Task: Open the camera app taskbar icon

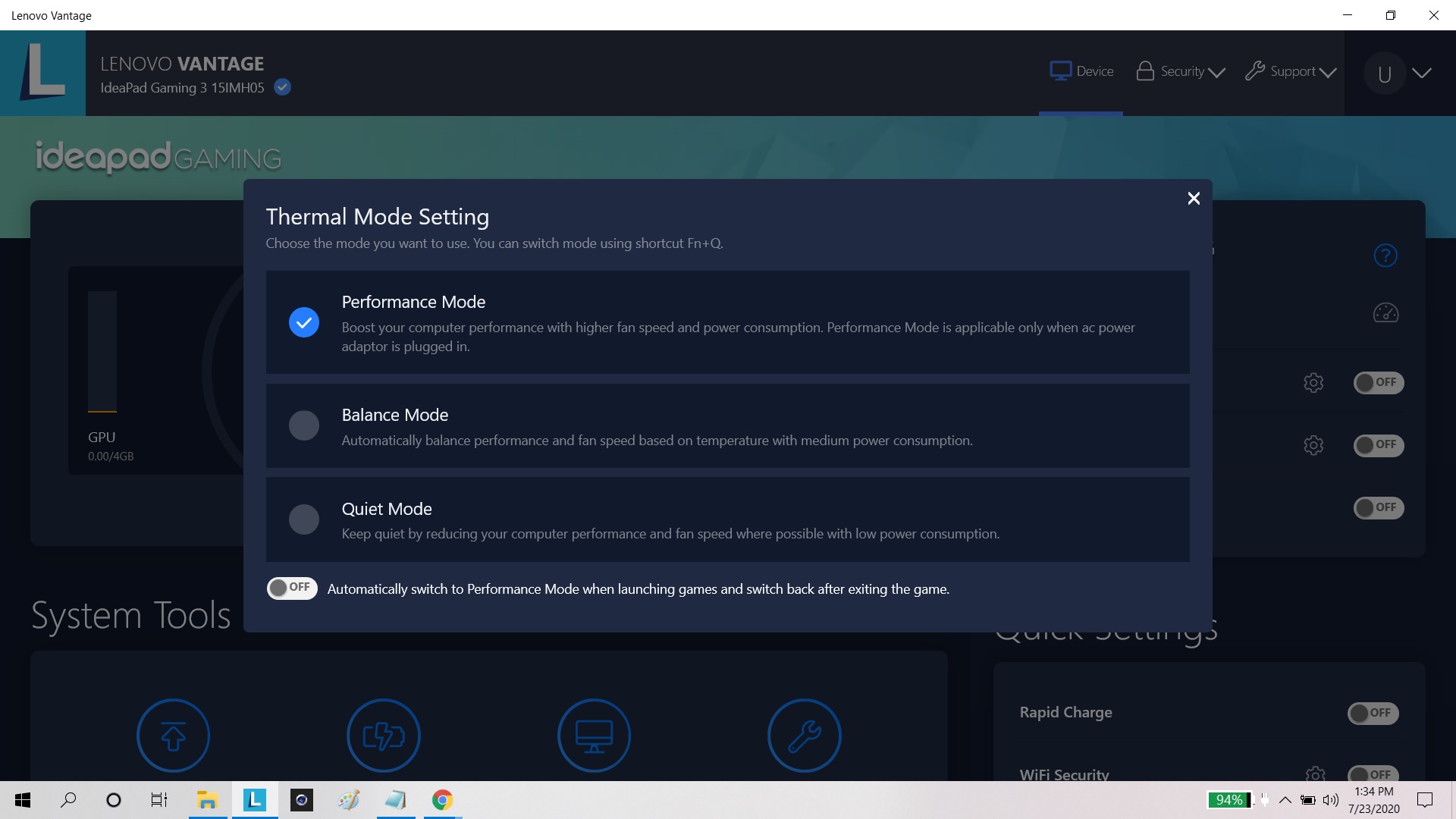Action: pos(302,800)
